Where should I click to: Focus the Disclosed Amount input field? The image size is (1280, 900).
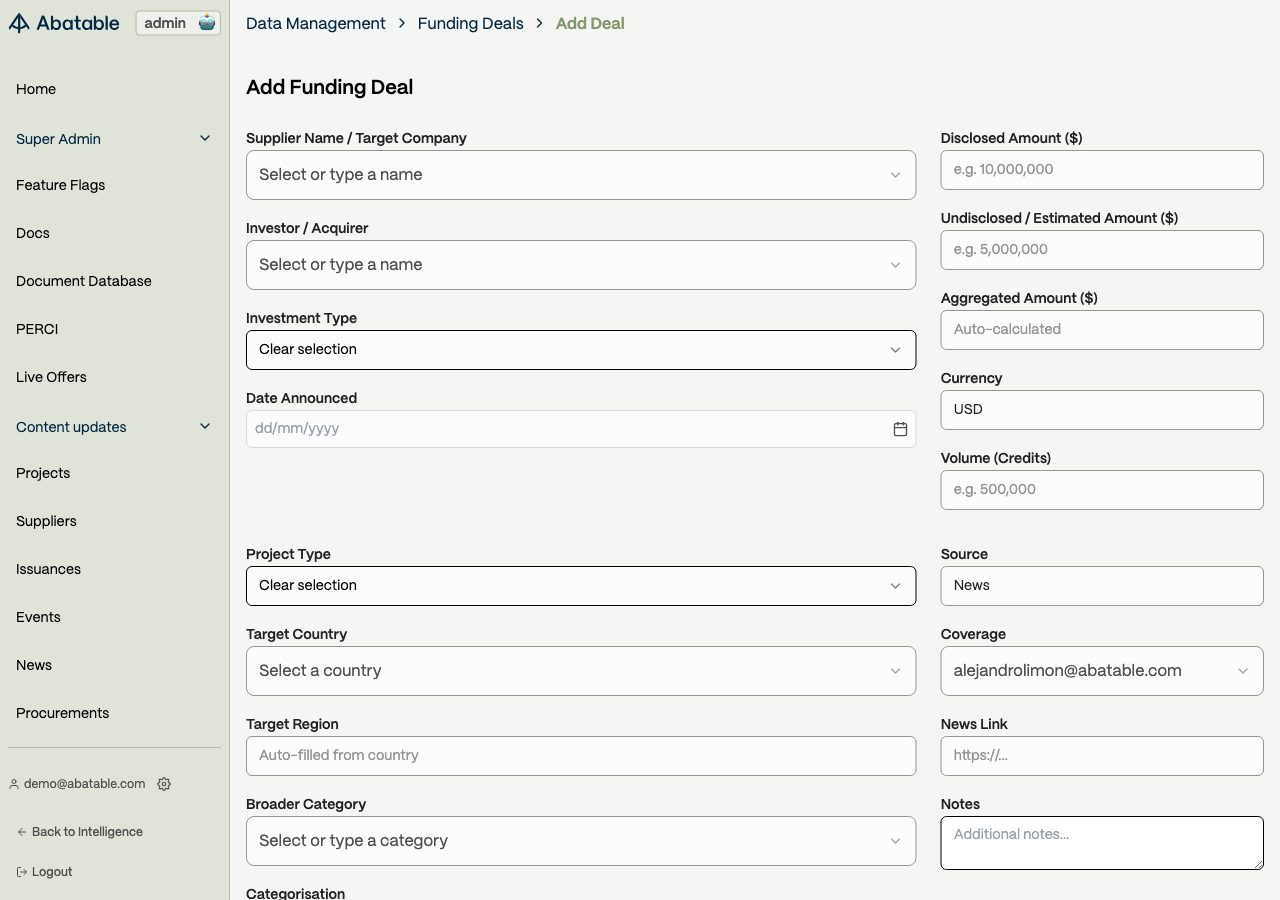coord(1101,170)
